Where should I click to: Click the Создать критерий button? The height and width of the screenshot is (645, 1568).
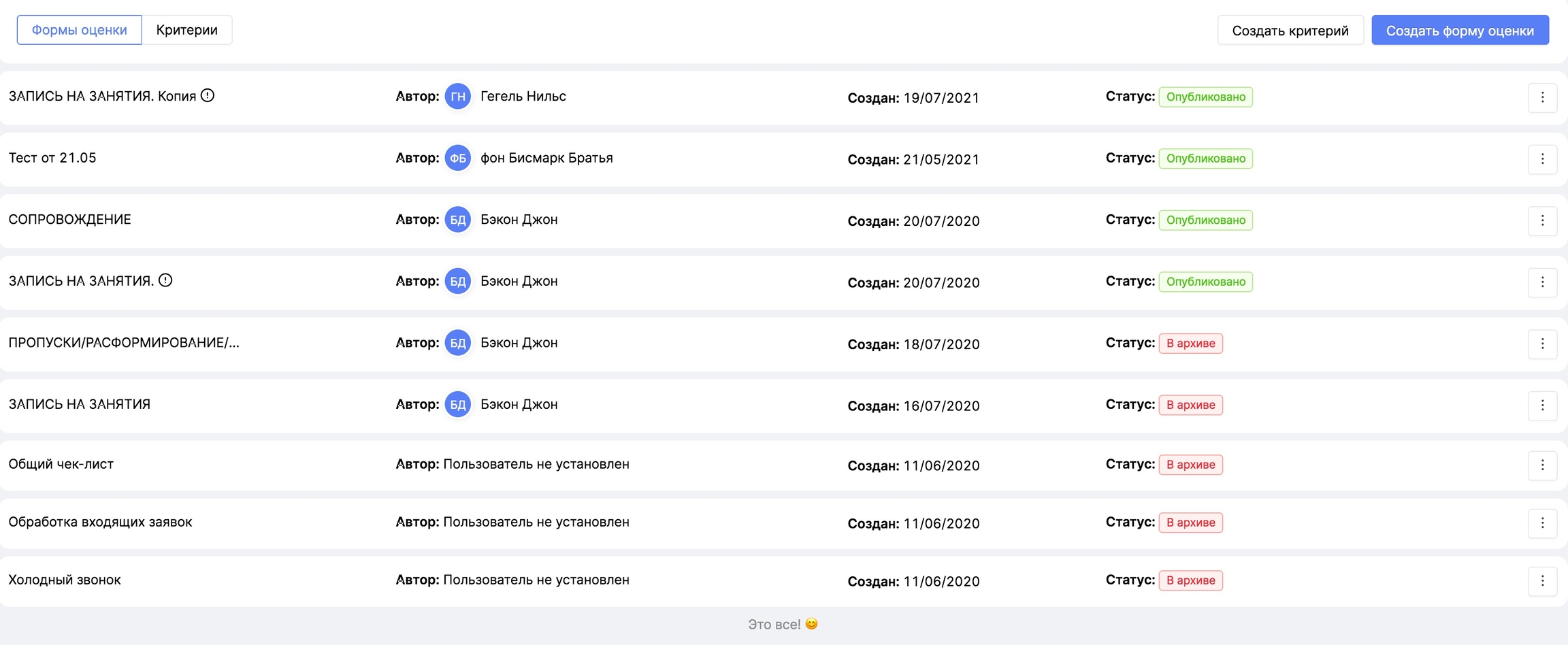pyautogui.click(x=1290, y=31)
